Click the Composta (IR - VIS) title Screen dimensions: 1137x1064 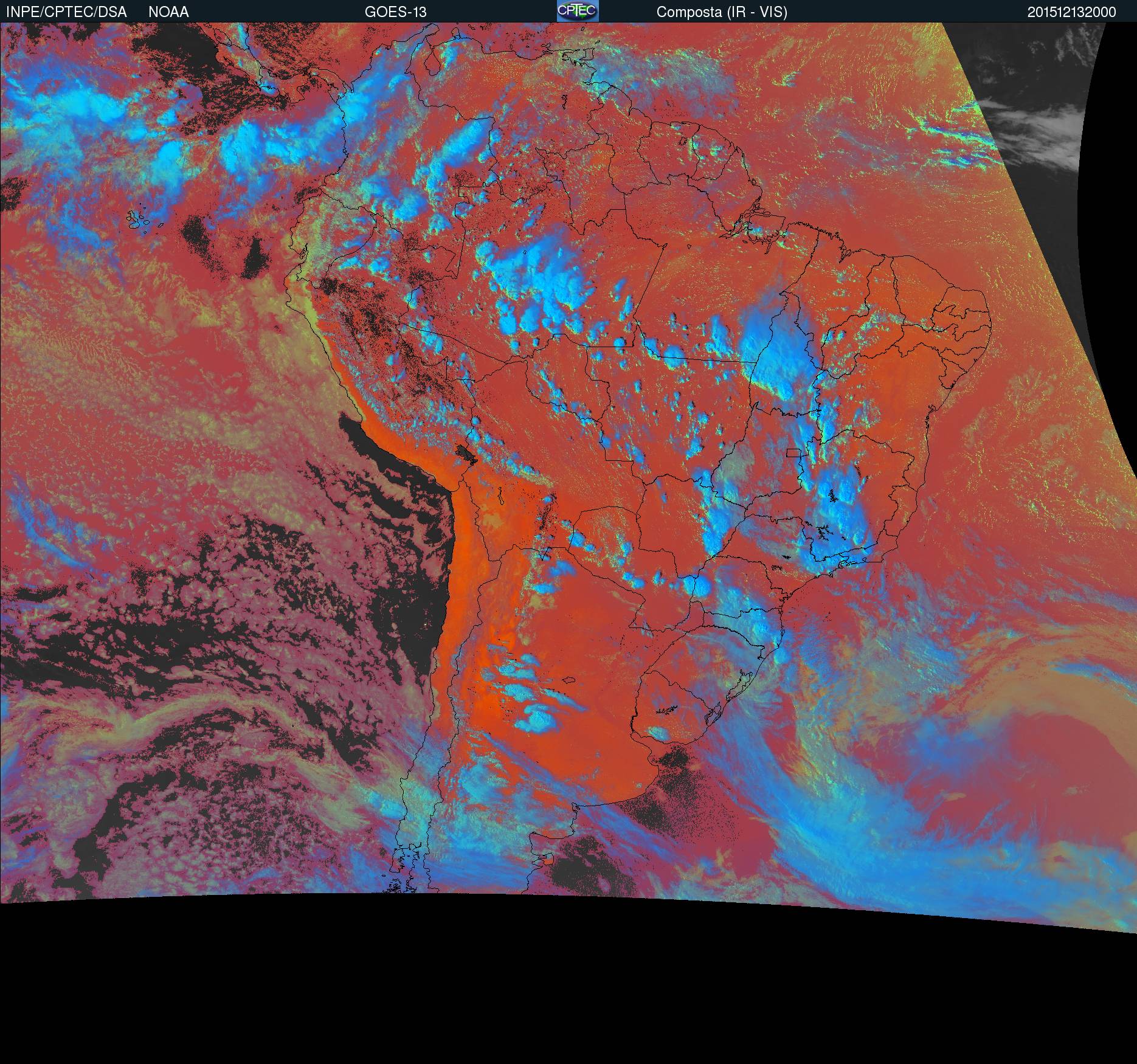(x=722, y=12)
